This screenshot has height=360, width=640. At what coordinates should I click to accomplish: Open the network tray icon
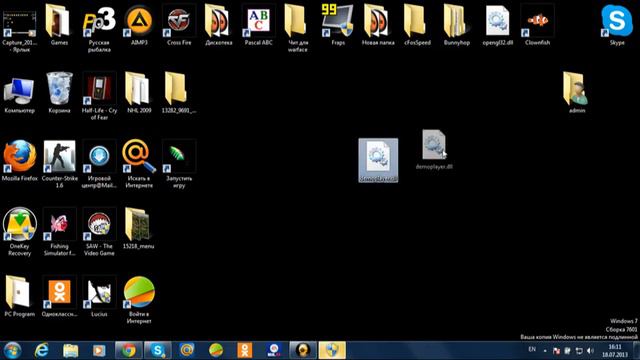[x=579, y=351]
